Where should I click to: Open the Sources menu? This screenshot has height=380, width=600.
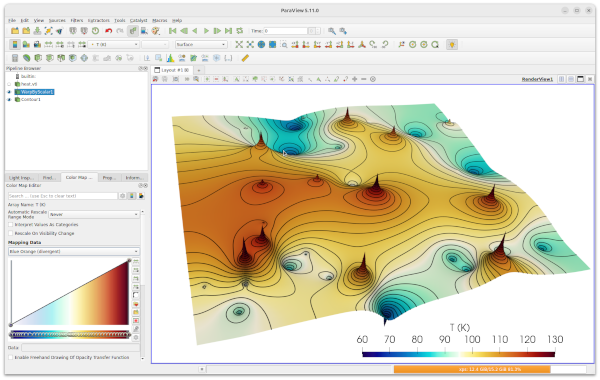click(x=57, y=20)
